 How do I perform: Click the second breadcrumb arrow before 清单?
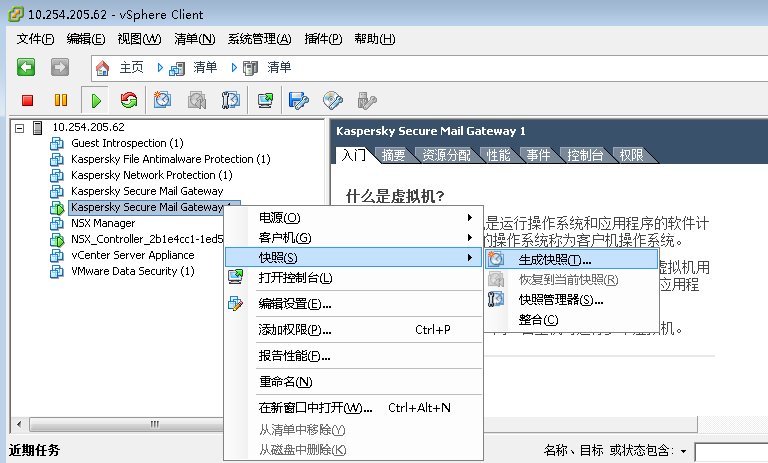pos(234,68)
